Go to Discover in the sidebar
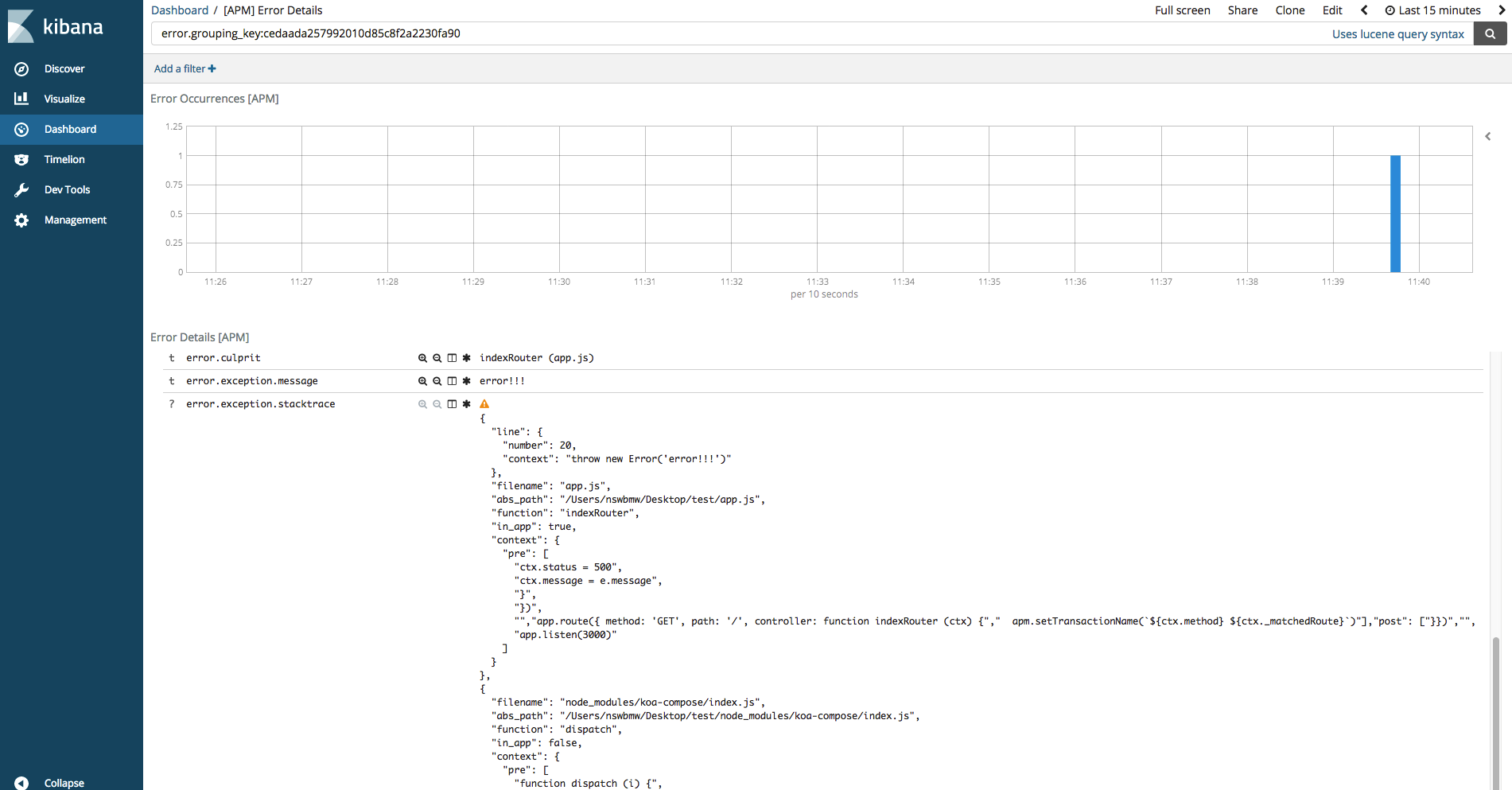The width and height of the screenshot is (1512, 790). [64, 69]
